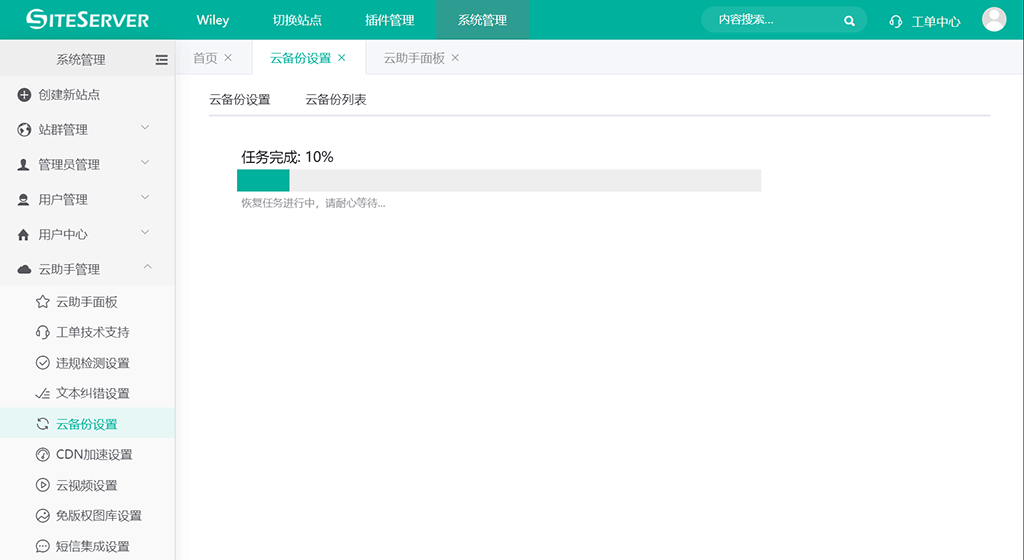Switch to the 云备份列表 tab
Viewport: 1024px width, 560px height.
[336, 100]
